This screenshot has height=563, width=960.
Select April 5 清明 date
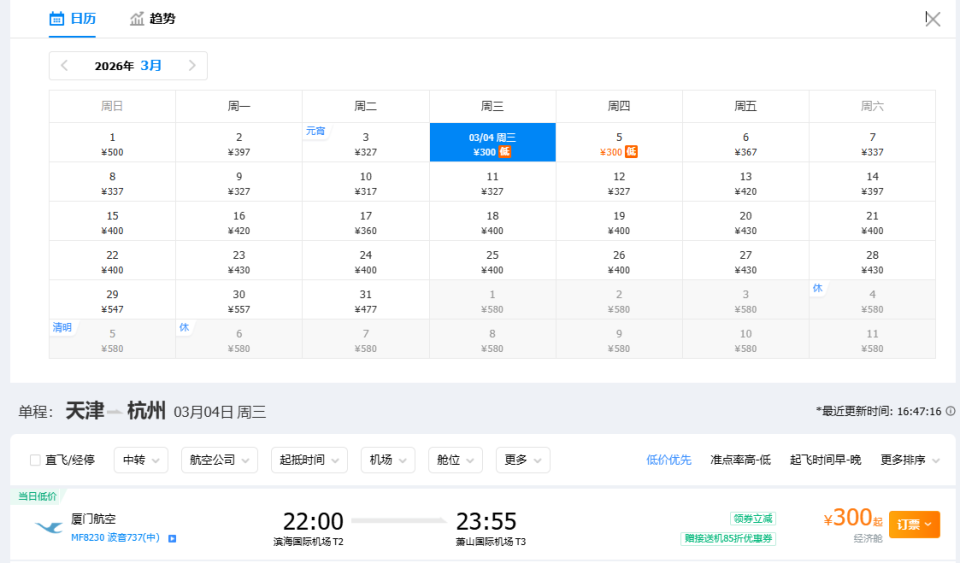click(x=112, y=339)
